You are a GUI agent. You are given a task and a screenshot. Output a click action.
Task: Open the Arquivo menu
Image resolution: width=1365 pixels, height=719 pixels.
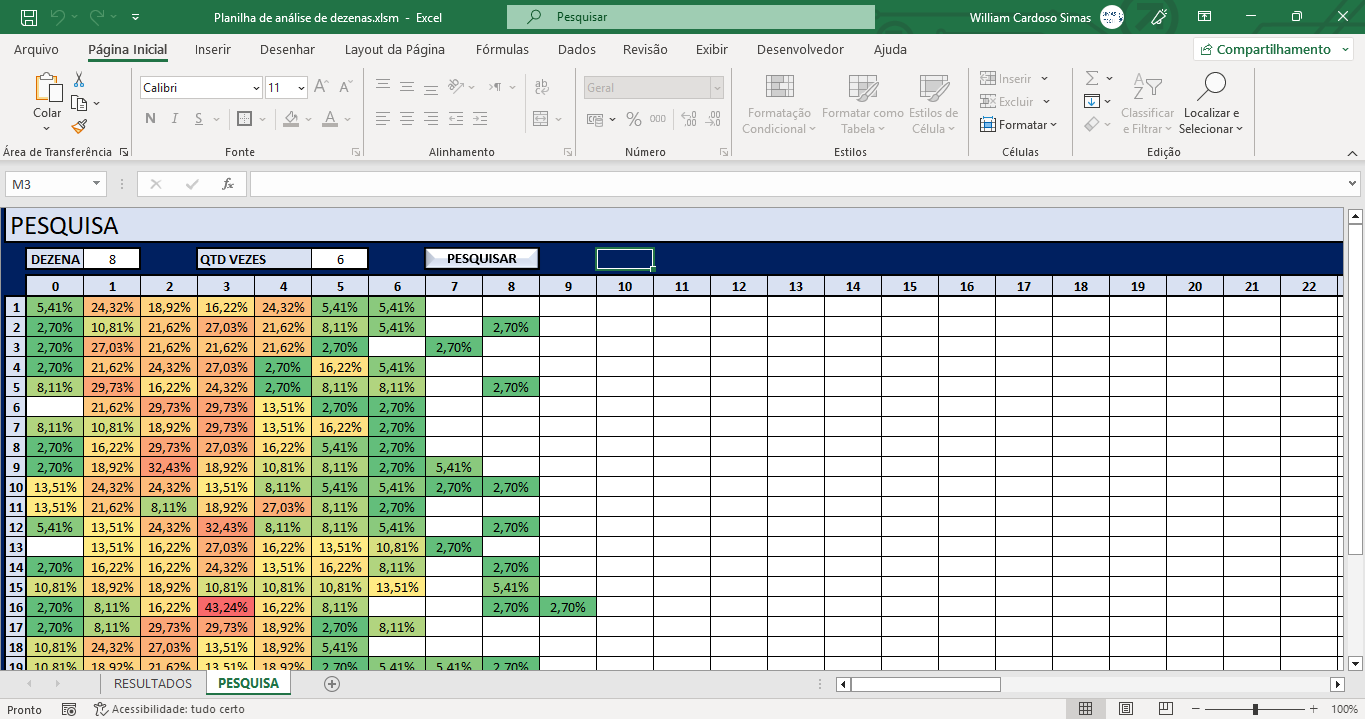click(x=36, y=49)
